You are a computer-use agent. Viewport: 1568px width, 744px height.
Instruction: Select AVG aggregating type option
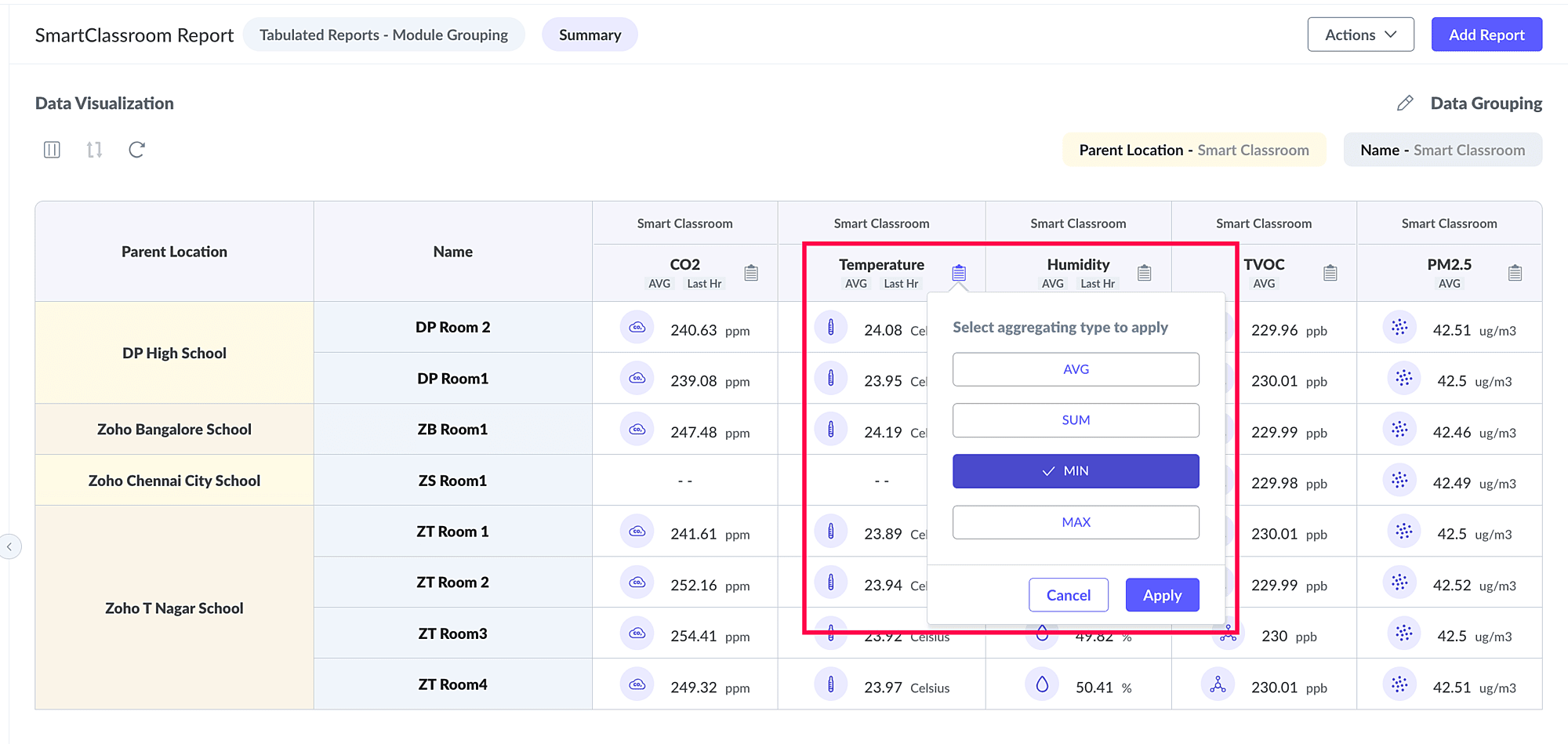(1076, 369)
